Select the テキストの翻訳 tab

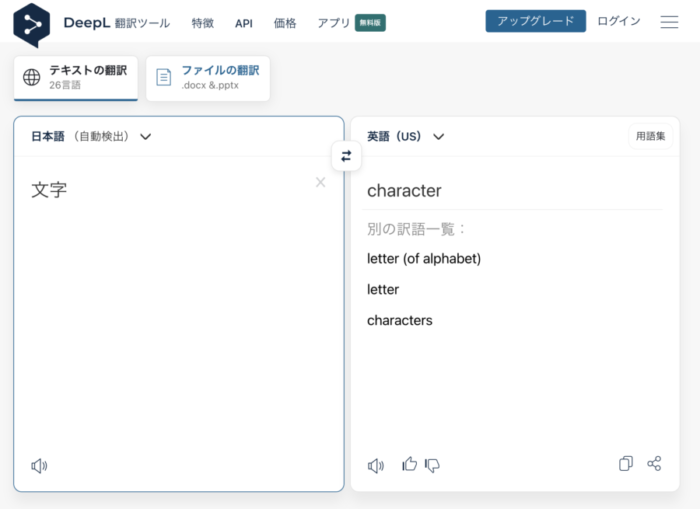(75, 78)
